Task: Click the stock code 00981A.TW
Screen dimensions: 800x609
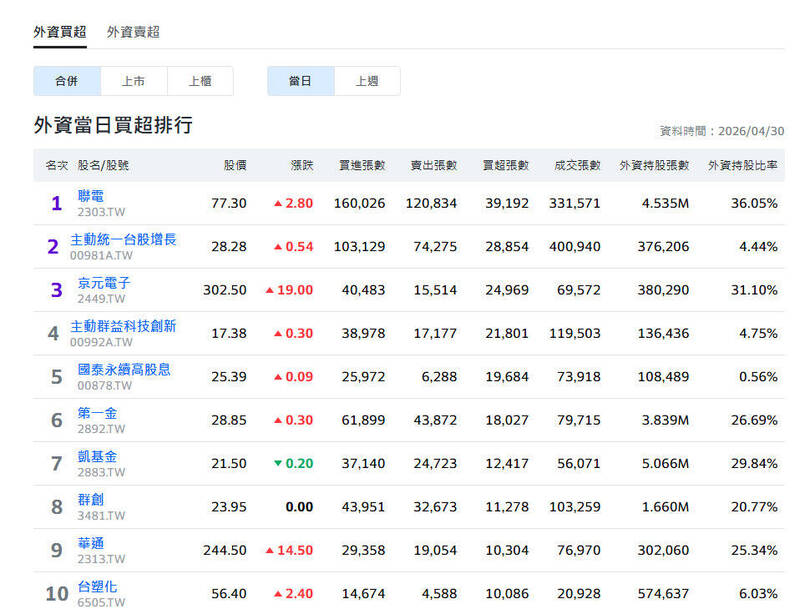Action: click(x=101, y=256)
